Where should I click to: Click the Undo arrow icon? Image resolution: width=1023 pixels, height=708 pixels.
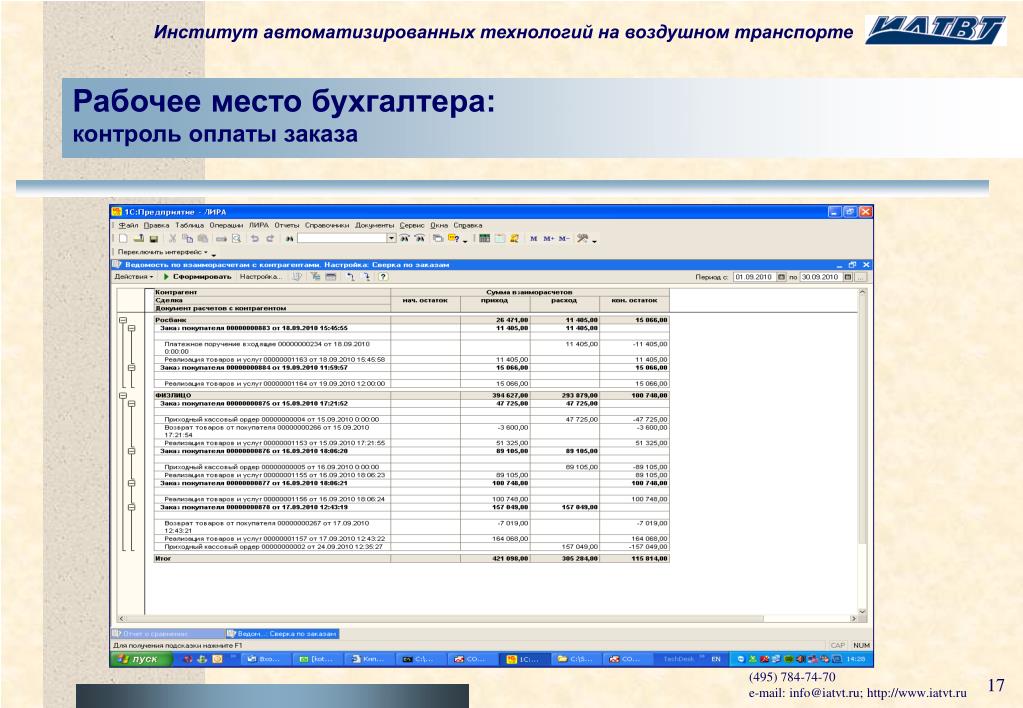tap(254, 239)
